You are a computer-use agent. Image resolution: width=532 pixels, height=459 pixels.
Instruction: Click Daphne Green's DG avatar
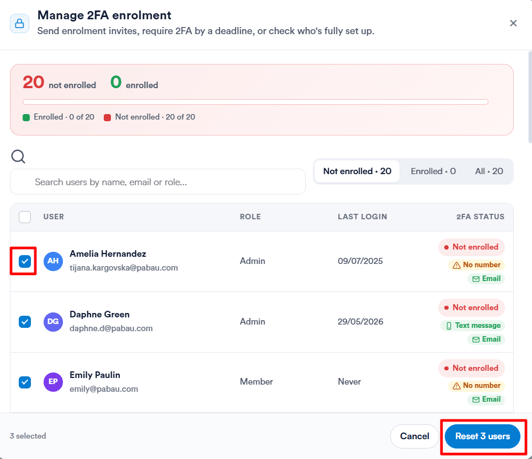53,322
